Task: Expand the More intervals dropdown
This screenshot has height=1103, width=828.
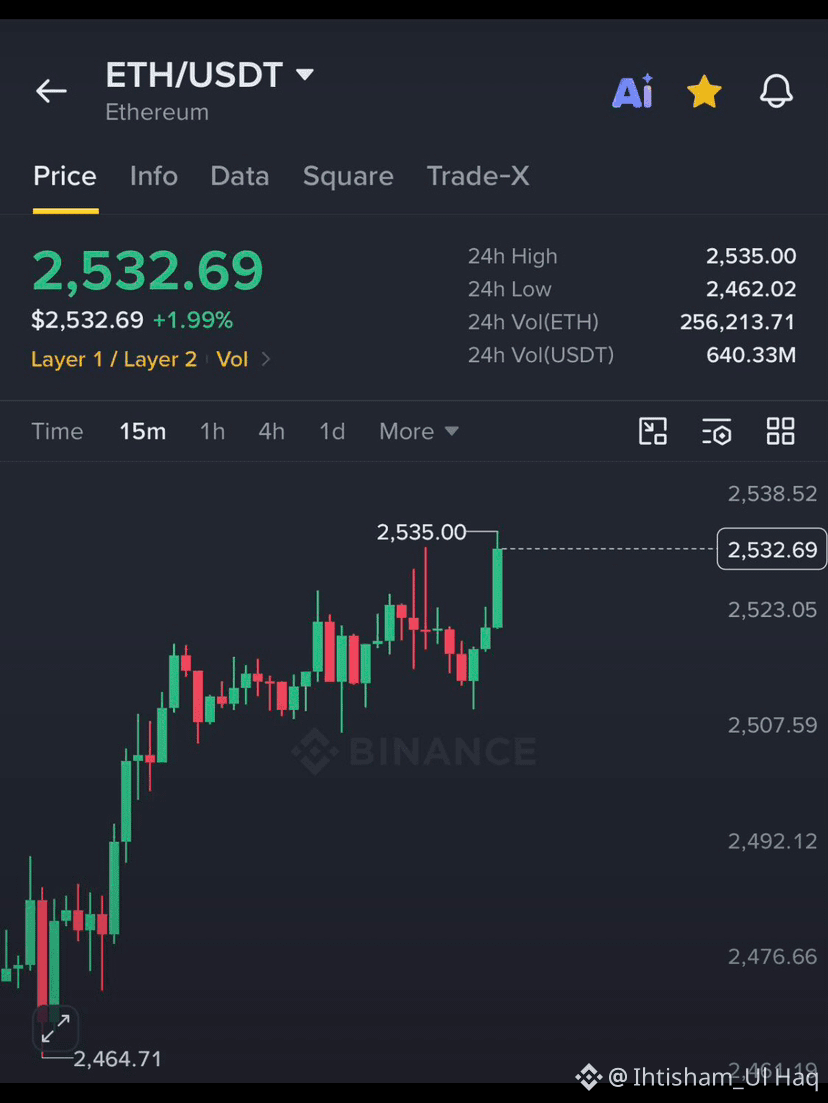Action: coord(419,431)
